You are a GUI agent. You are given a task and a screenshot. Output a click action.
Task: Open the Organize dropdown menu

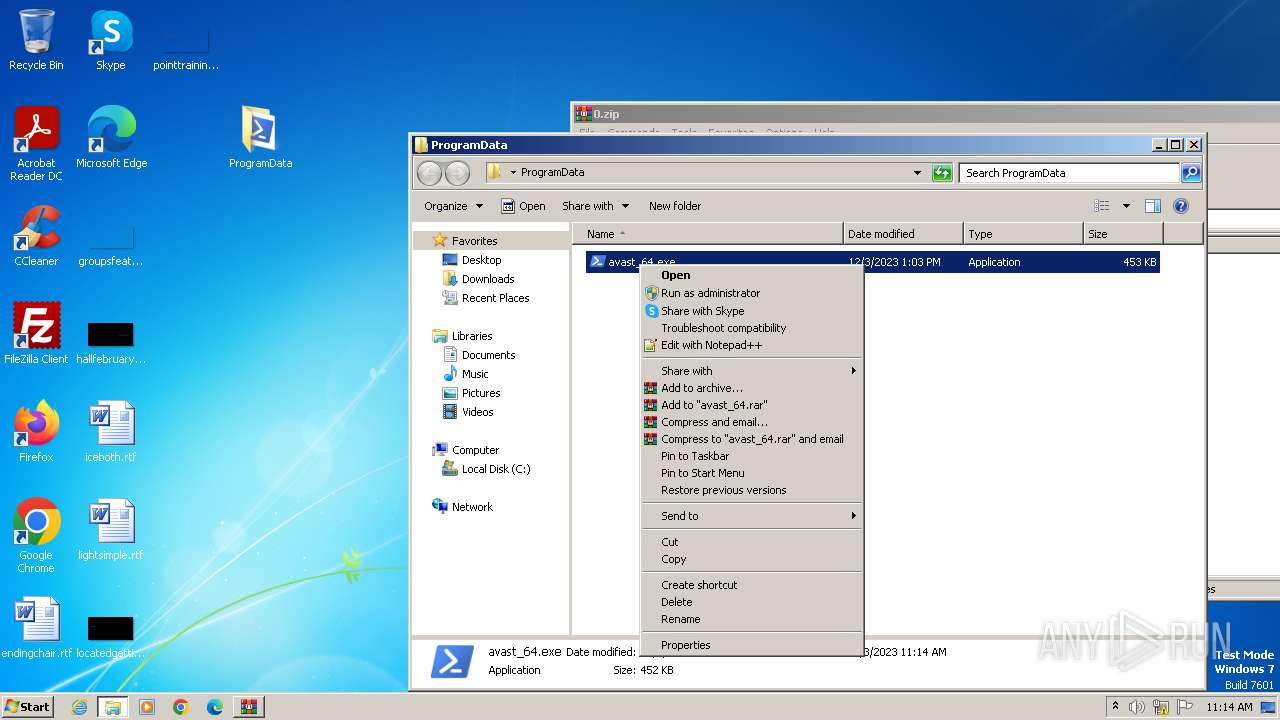click(x=453, y=206)
